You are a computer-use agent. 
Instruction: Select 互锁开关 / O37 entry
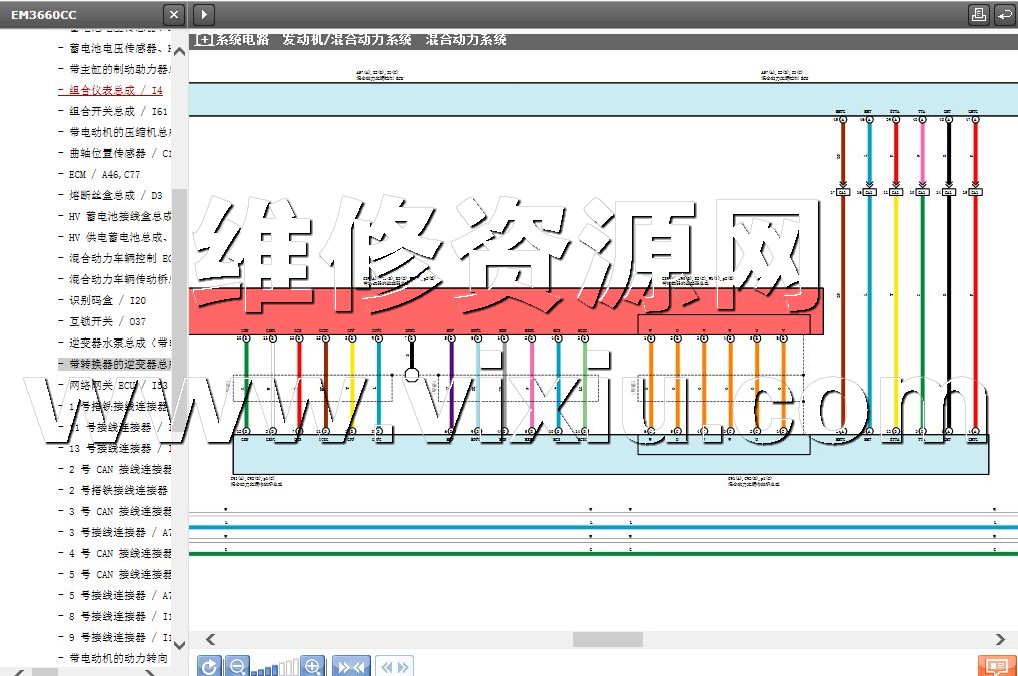[x=107, y=321]
